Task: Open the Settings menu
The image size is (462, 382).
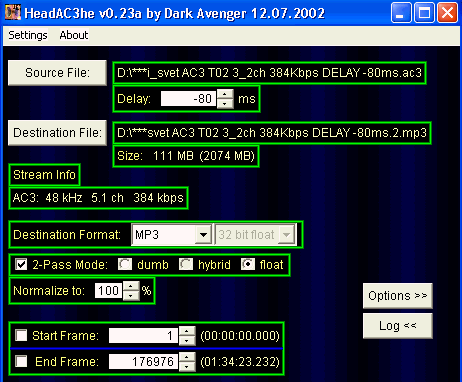Action: [28, 35]
